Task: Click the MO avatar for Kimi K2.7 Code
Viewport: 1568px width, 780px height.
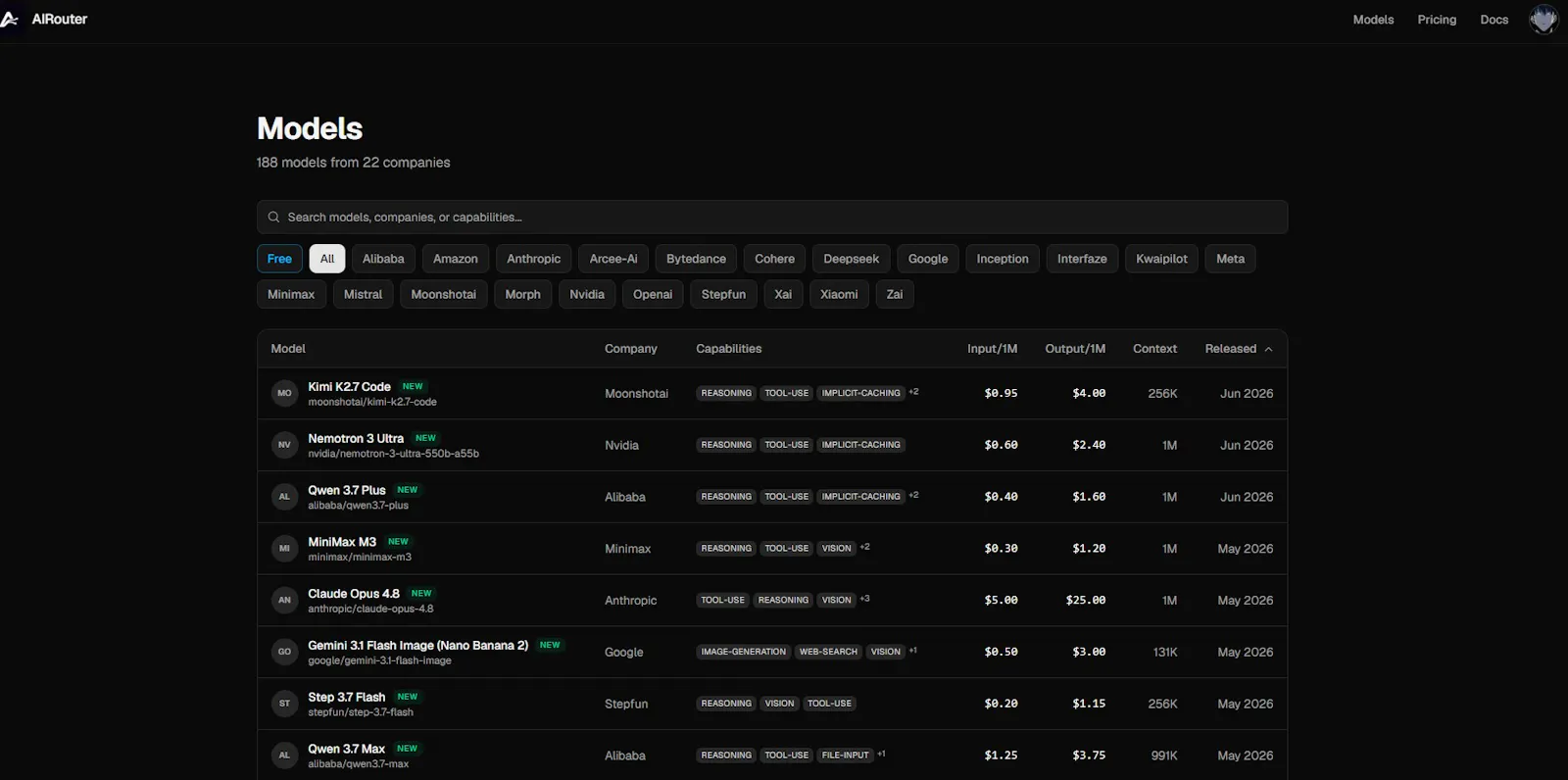Action: click(x=284, y=393)
